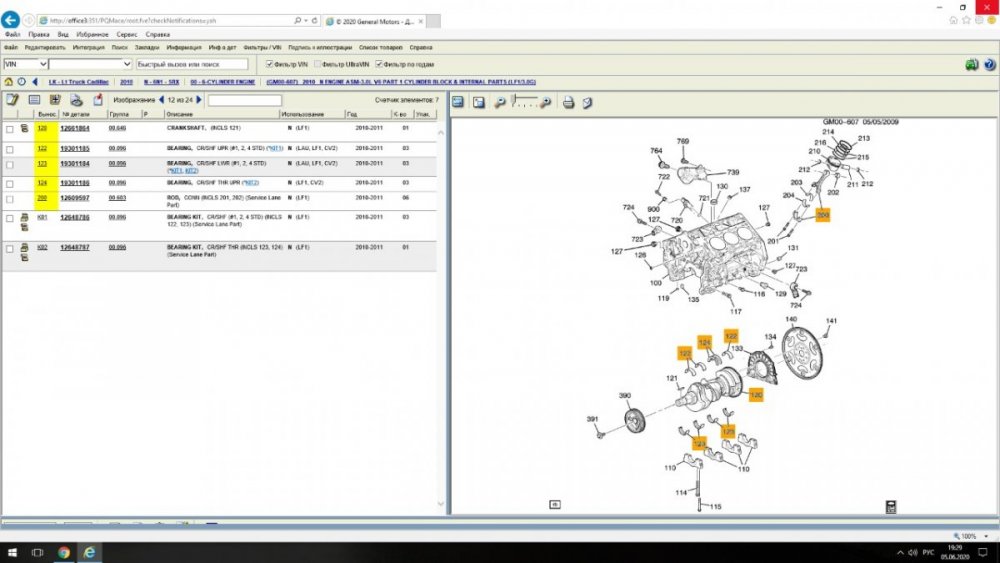Open the Закладки menu
The height and width of the screenshot is (563, 1000).
146,47
